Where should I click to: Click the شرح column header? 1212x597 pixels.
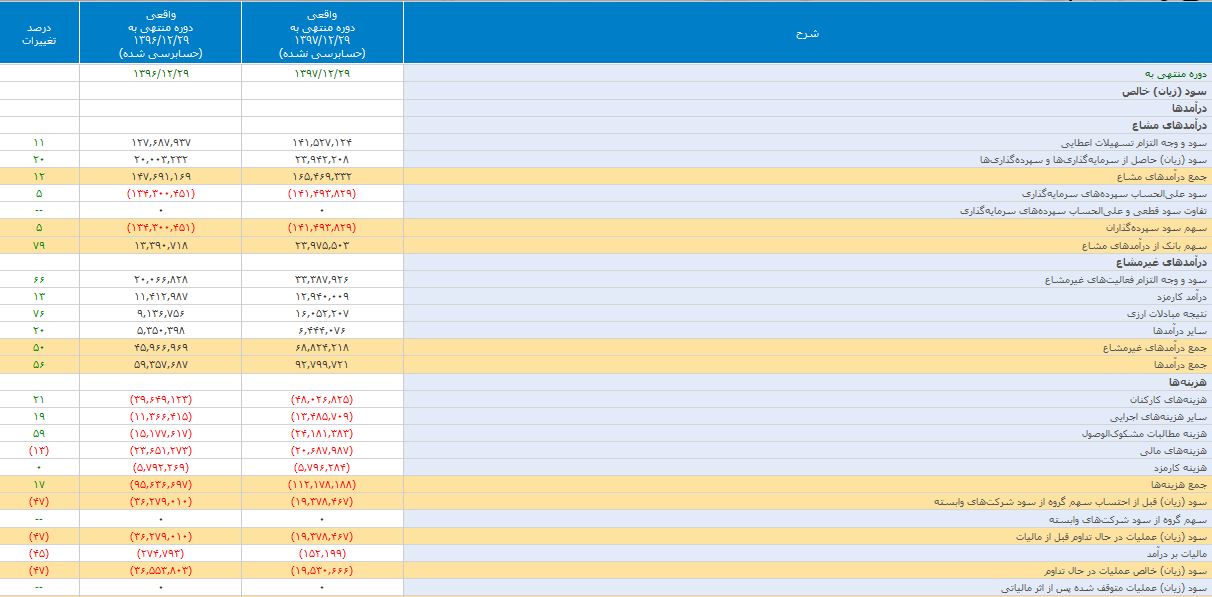tap(807, 33)
